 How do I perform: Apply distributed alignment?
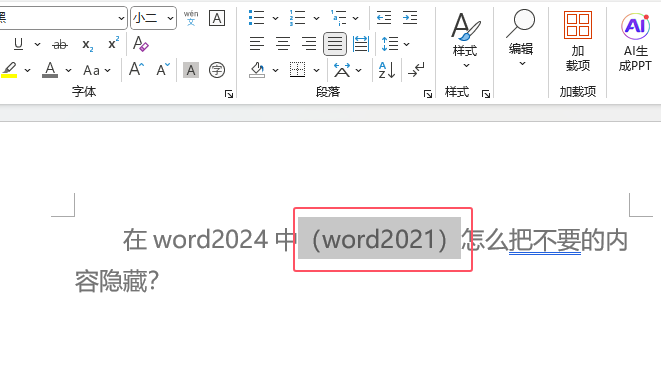(x=361, y=44)
